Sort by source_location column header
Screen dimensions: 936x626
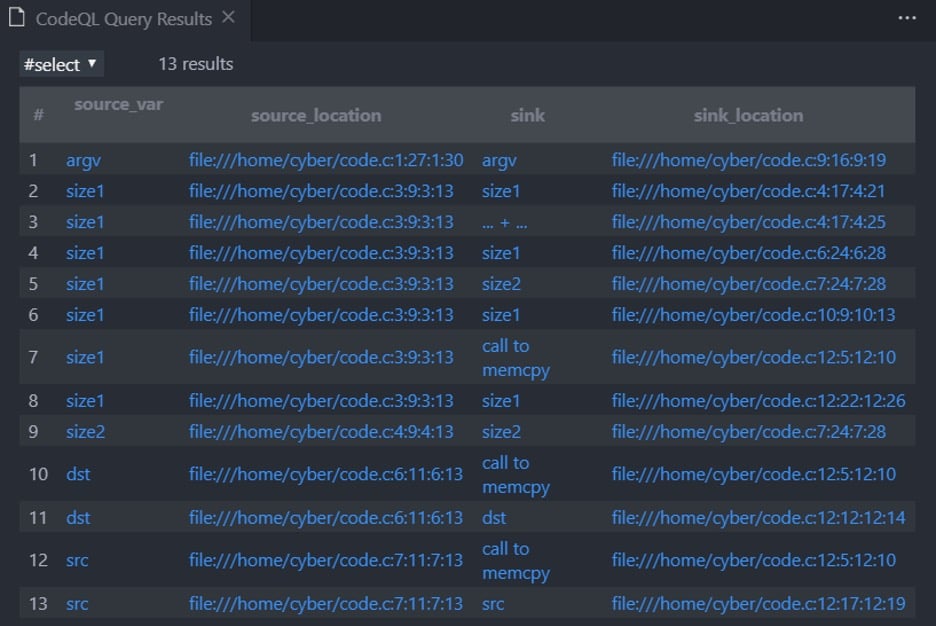pos(316,115)
